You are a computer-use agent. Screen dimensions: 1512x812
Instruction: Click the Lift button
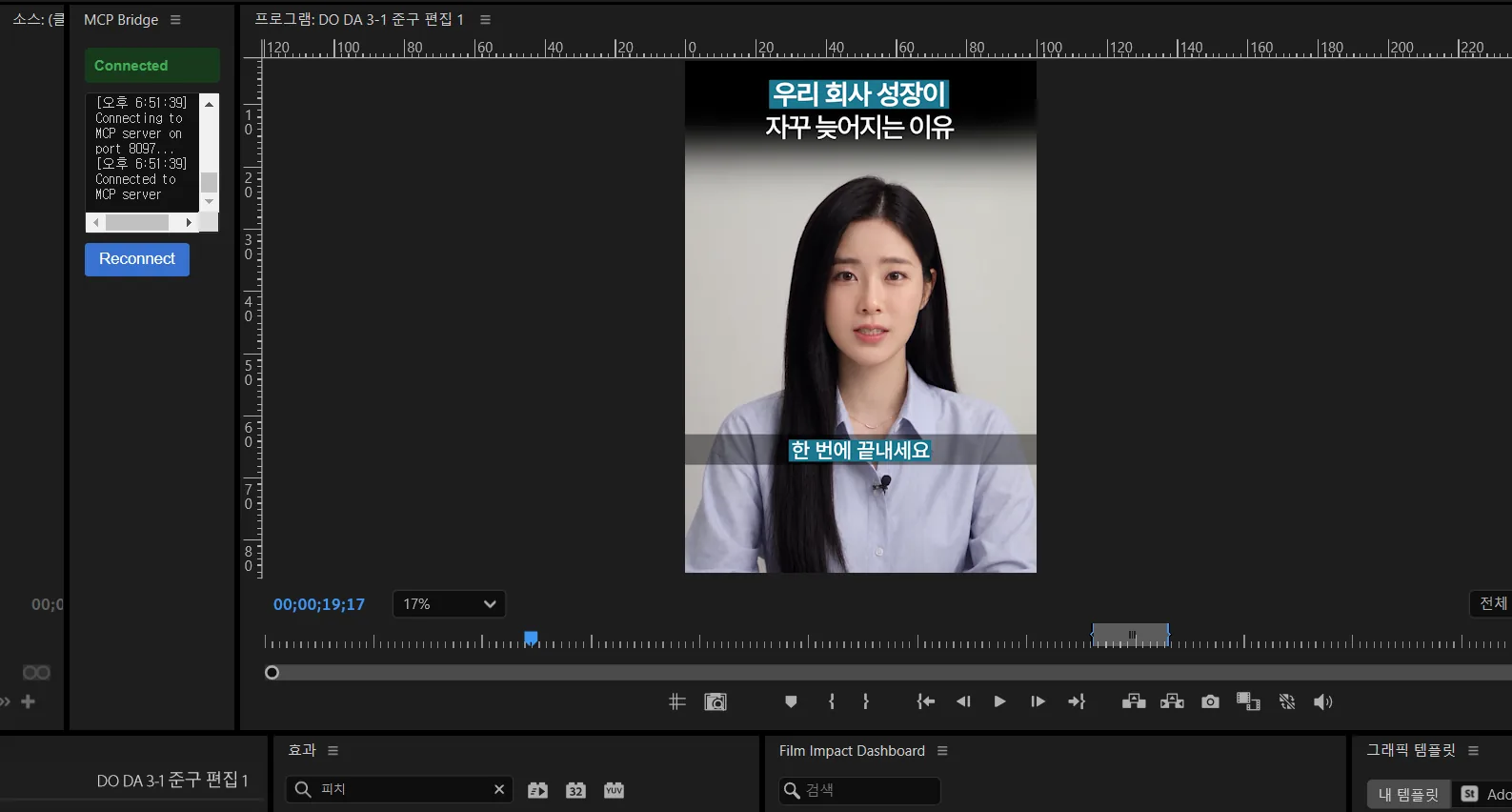click(1134, 701)
